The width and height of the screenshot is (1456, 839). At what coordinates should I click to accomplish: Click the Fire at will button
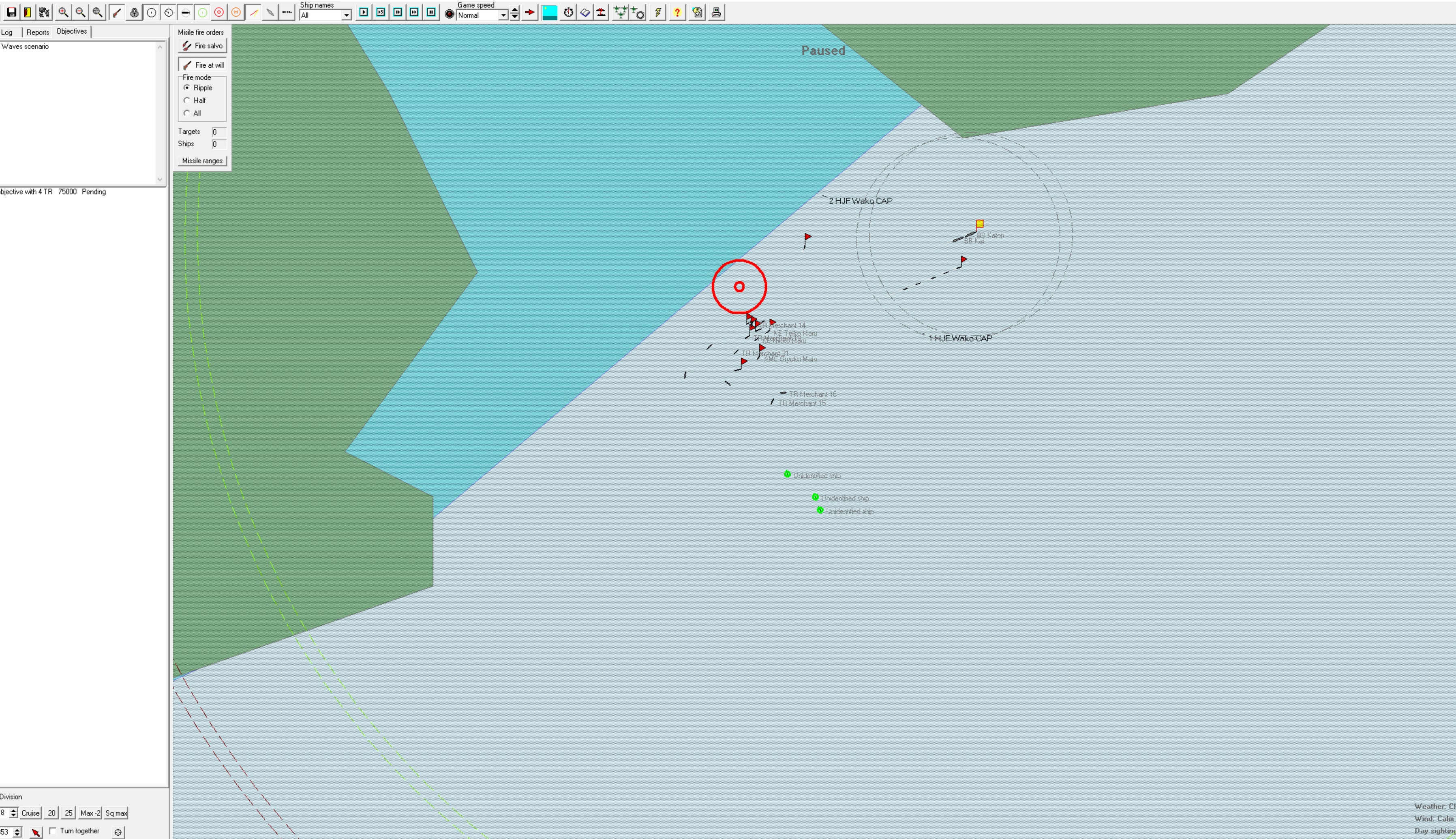202,65
